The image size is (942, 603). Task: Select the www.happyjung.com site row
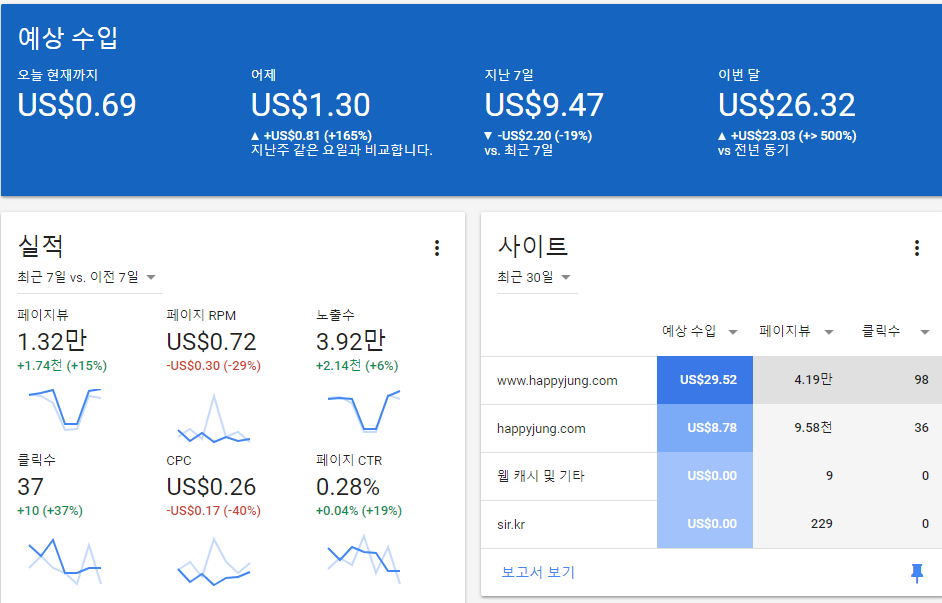tap(557, 380)
